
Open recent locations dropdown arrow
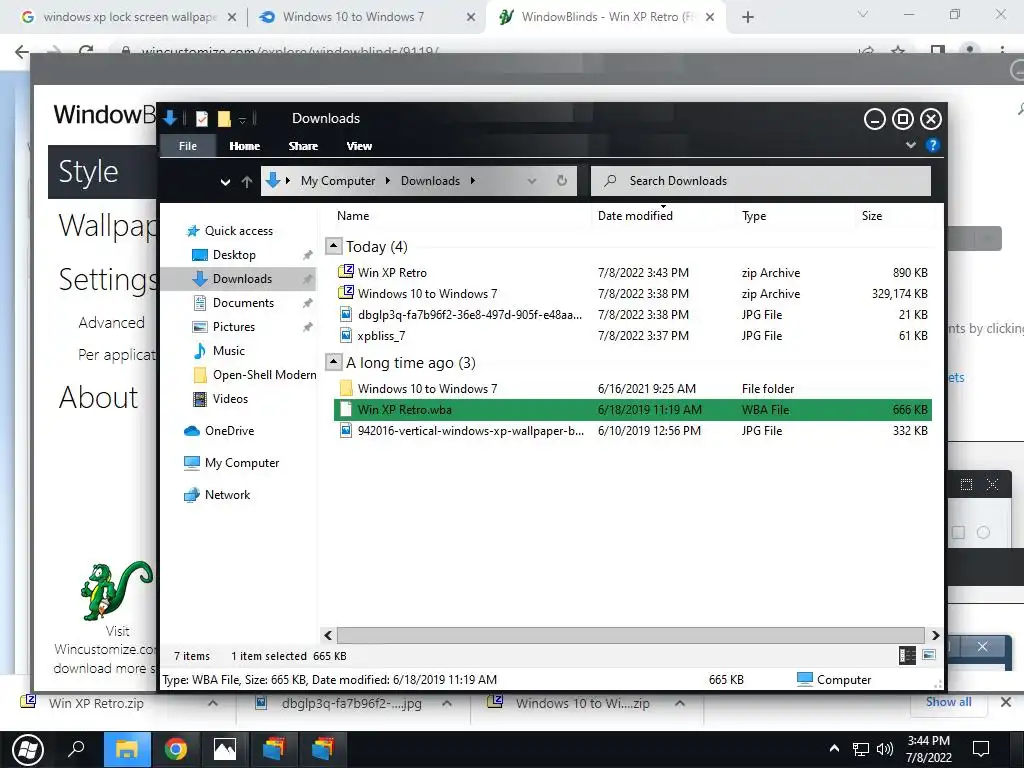[x=225, y=182]
